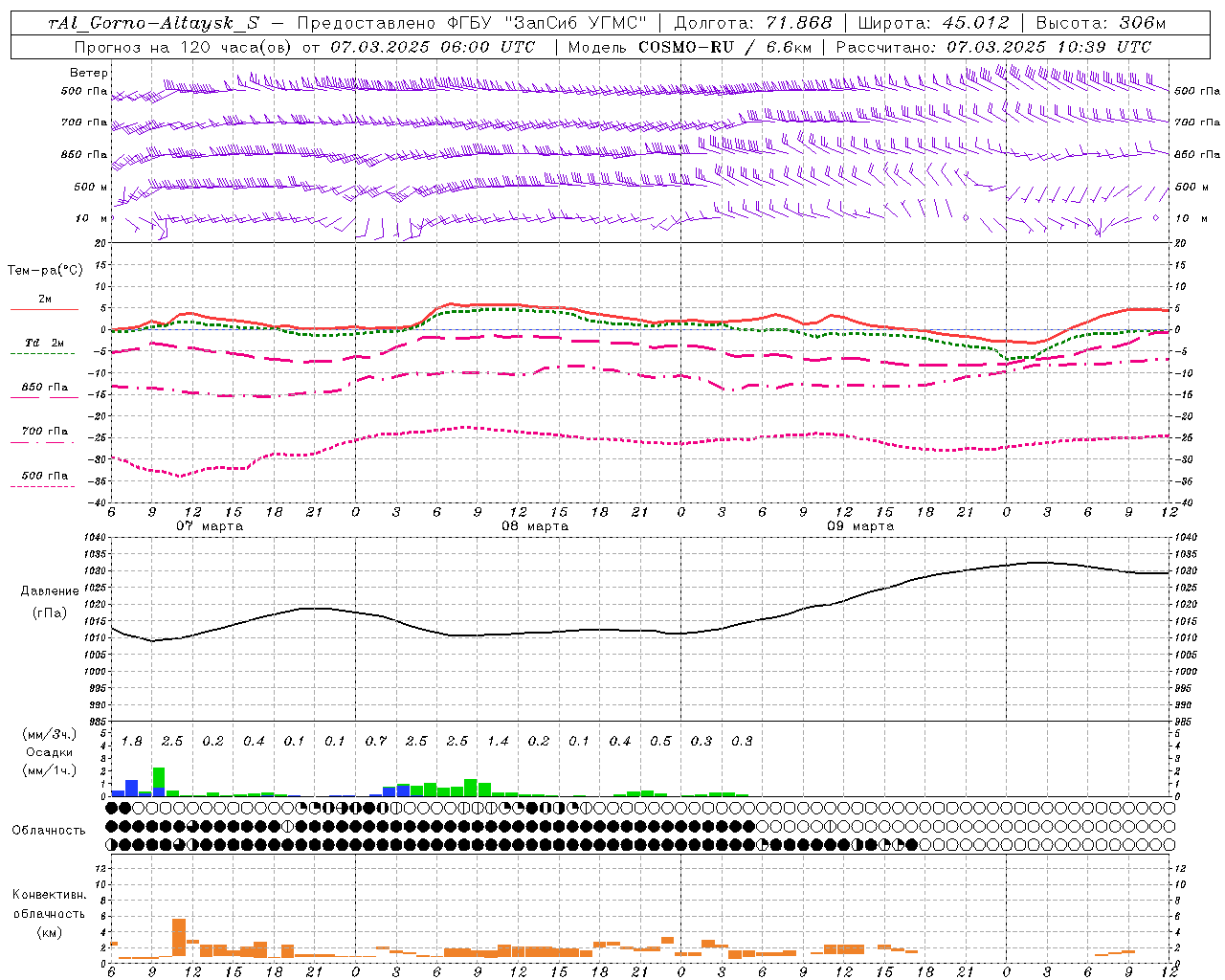Screen dimensions: 1225x980
Task: Click the 1.4 three-hour precipitation value
Action: point(498,742)
